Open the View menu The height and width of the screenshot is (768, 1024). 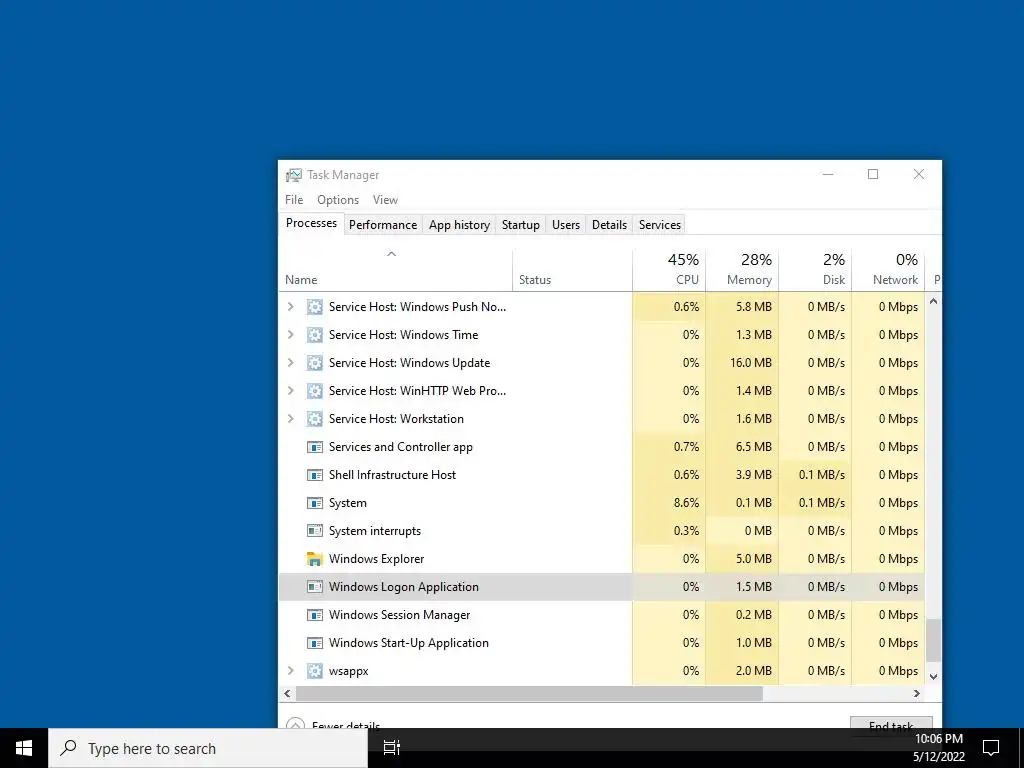coord(385,200)
